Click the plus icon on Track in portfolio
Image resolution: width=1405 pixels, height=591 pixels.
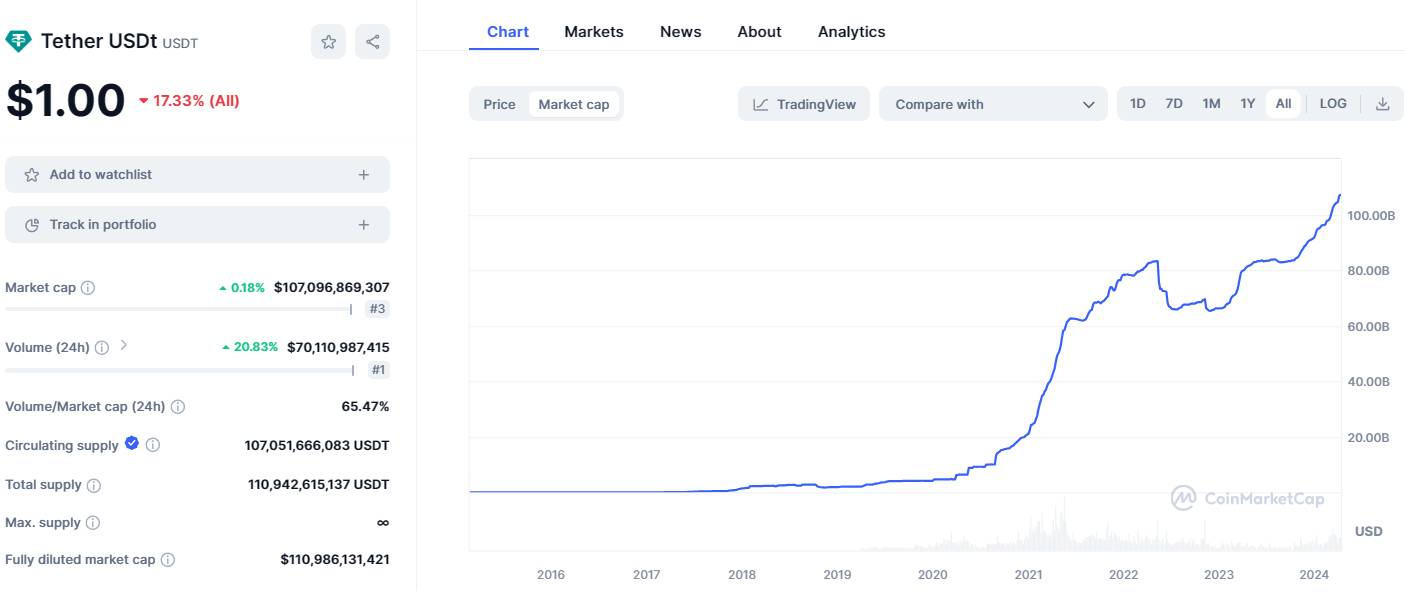[364, 225]
